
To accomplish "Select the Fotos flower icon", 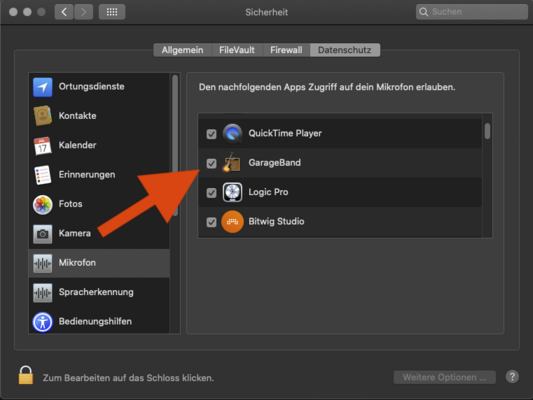I will [x=42, y=204].
